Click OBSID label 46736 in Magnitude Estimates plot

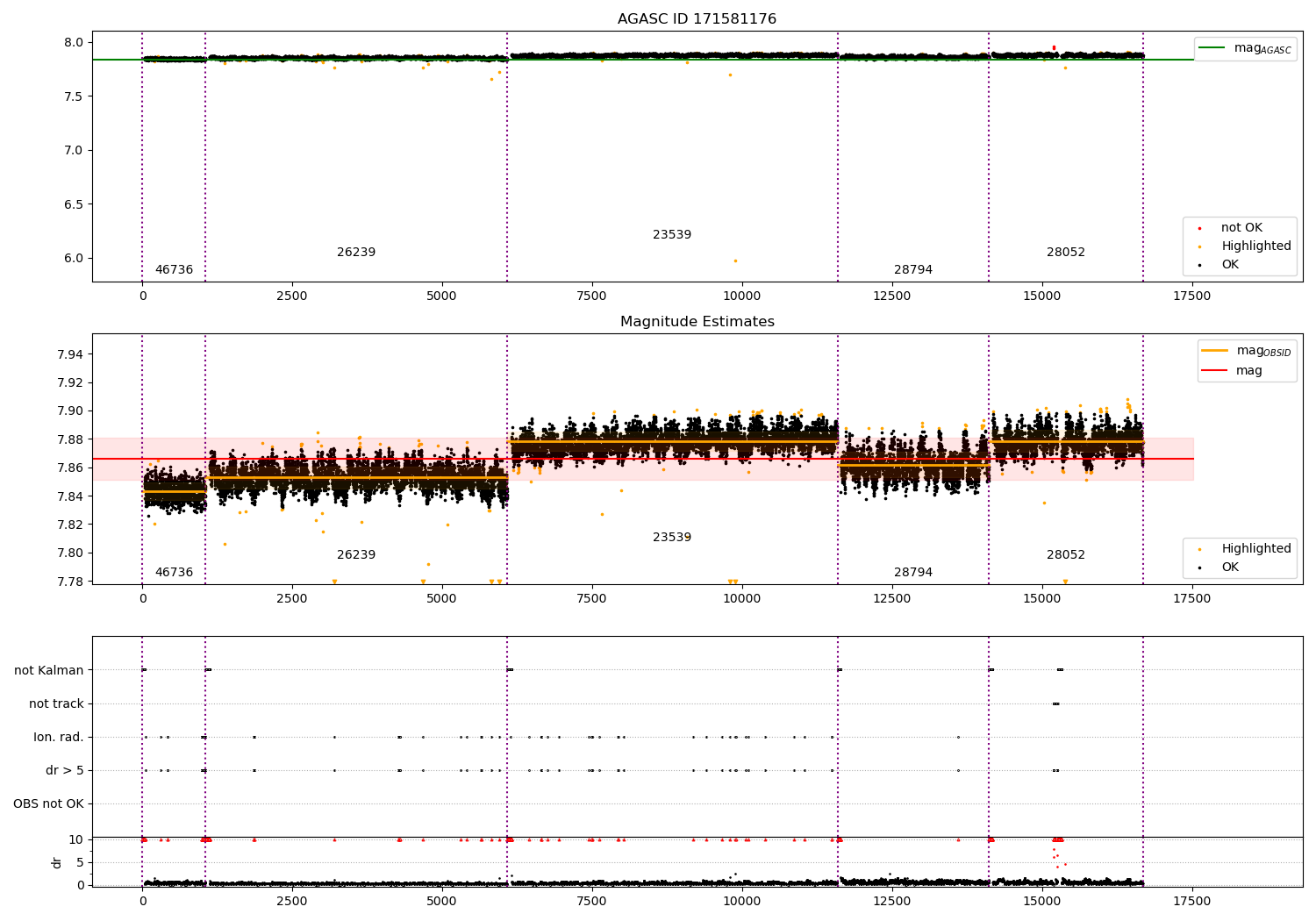174,573
